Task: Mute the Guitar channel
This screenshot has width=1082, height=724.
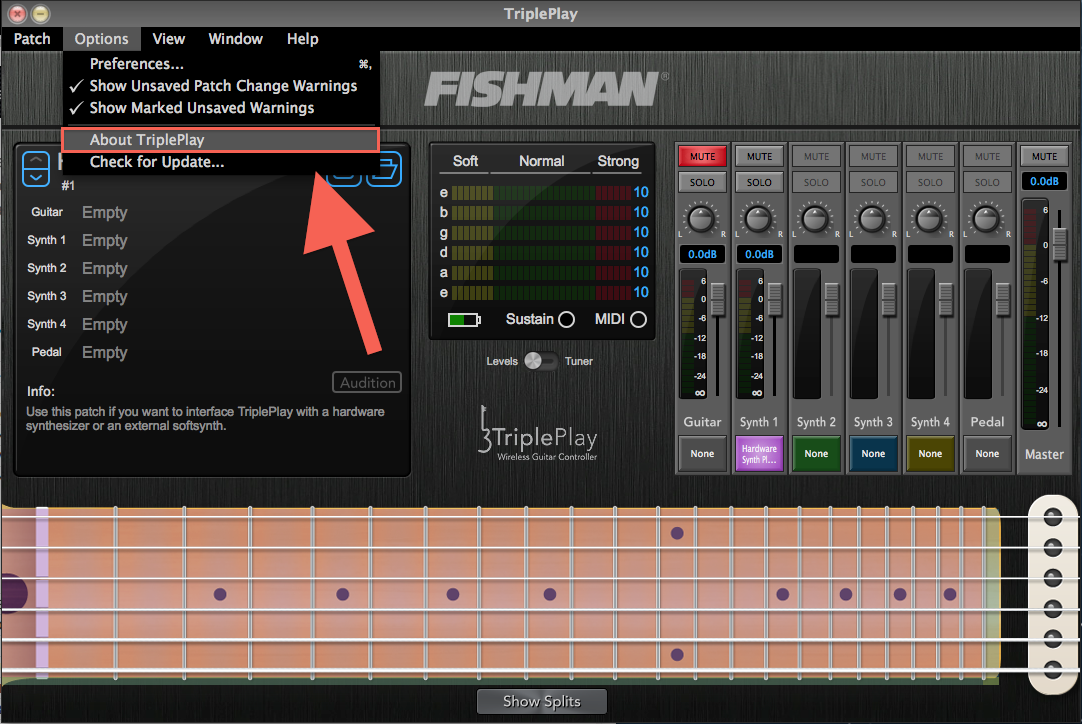Action: (702, 156)
